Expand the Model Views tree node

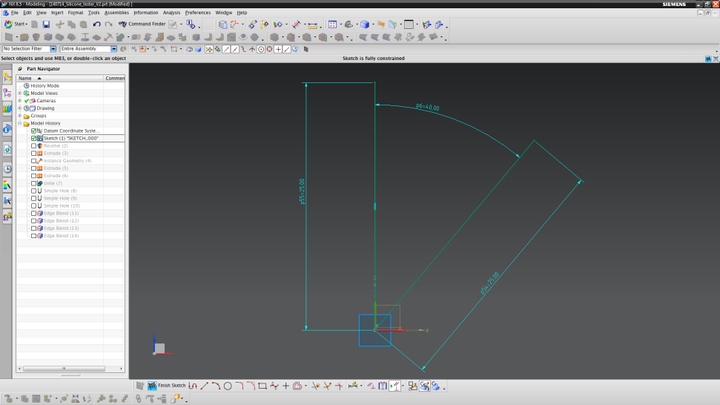[x=20, y=93]
